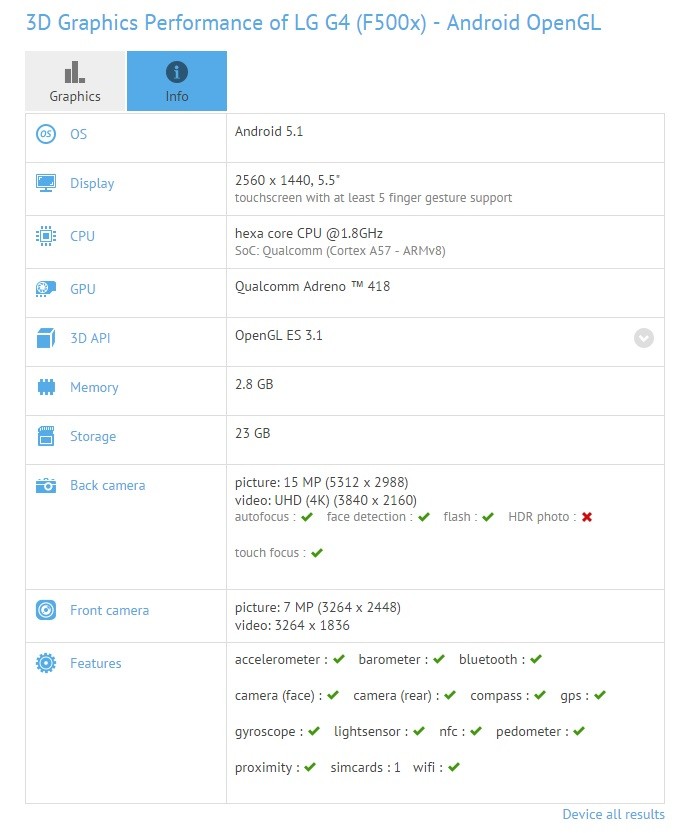Click the OS label
The width and height of the screenshot is (686, 833).
79,134
